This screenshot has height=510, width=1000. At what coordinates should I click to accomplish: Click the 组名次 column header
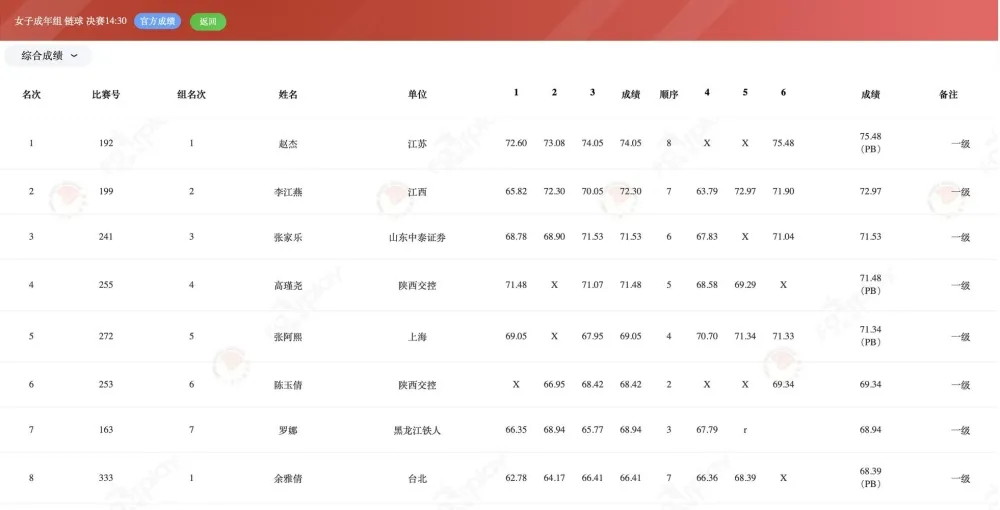coord(191,94)
